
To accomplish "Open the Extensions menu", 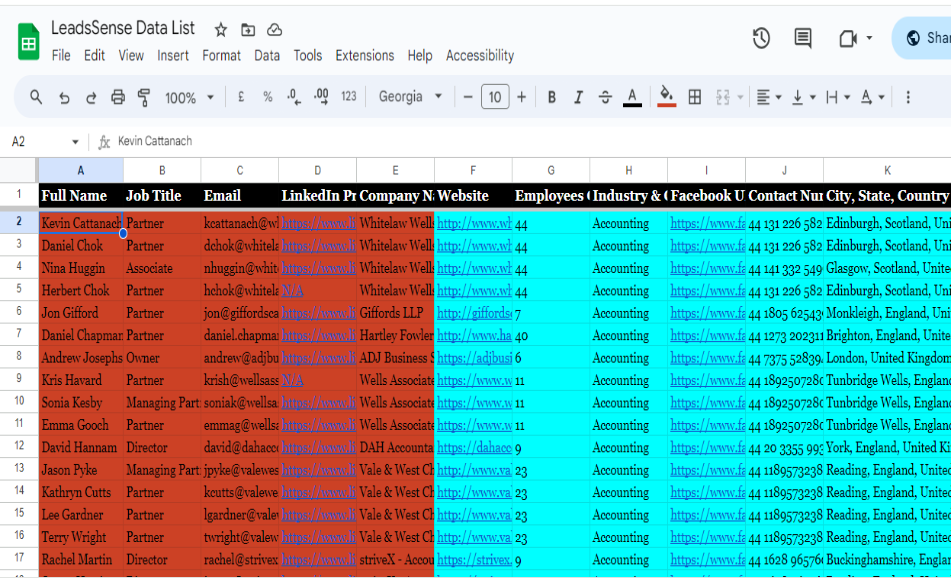I will pyautogui.click(x=365, y=55).
